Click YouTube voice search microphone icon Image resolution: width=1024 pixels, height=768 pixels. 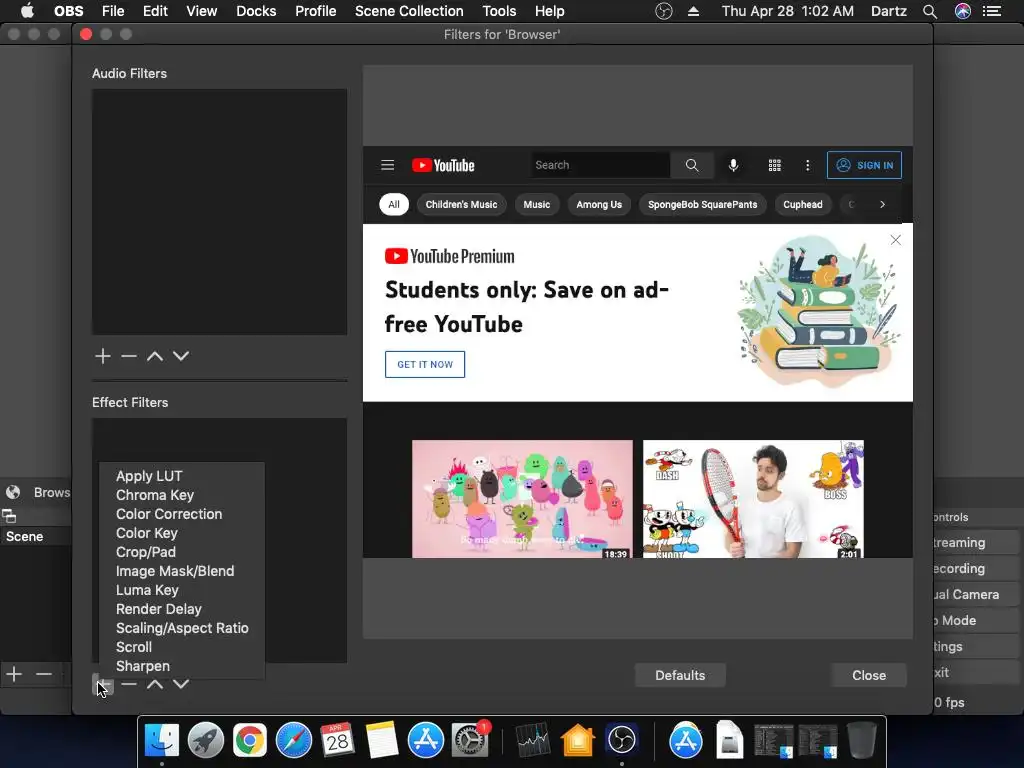pos(733,165)
